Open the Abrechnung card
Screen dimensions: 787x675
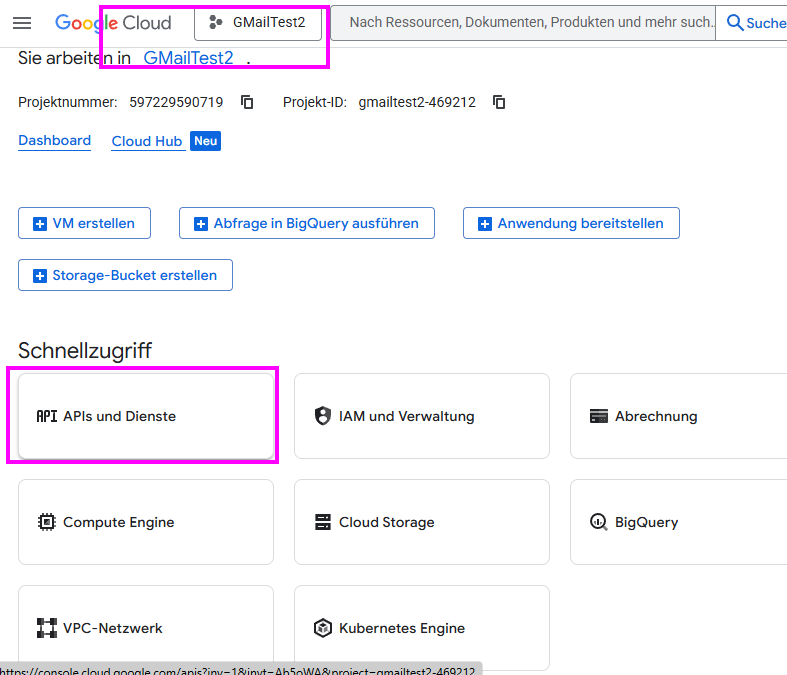coord(679,416)
